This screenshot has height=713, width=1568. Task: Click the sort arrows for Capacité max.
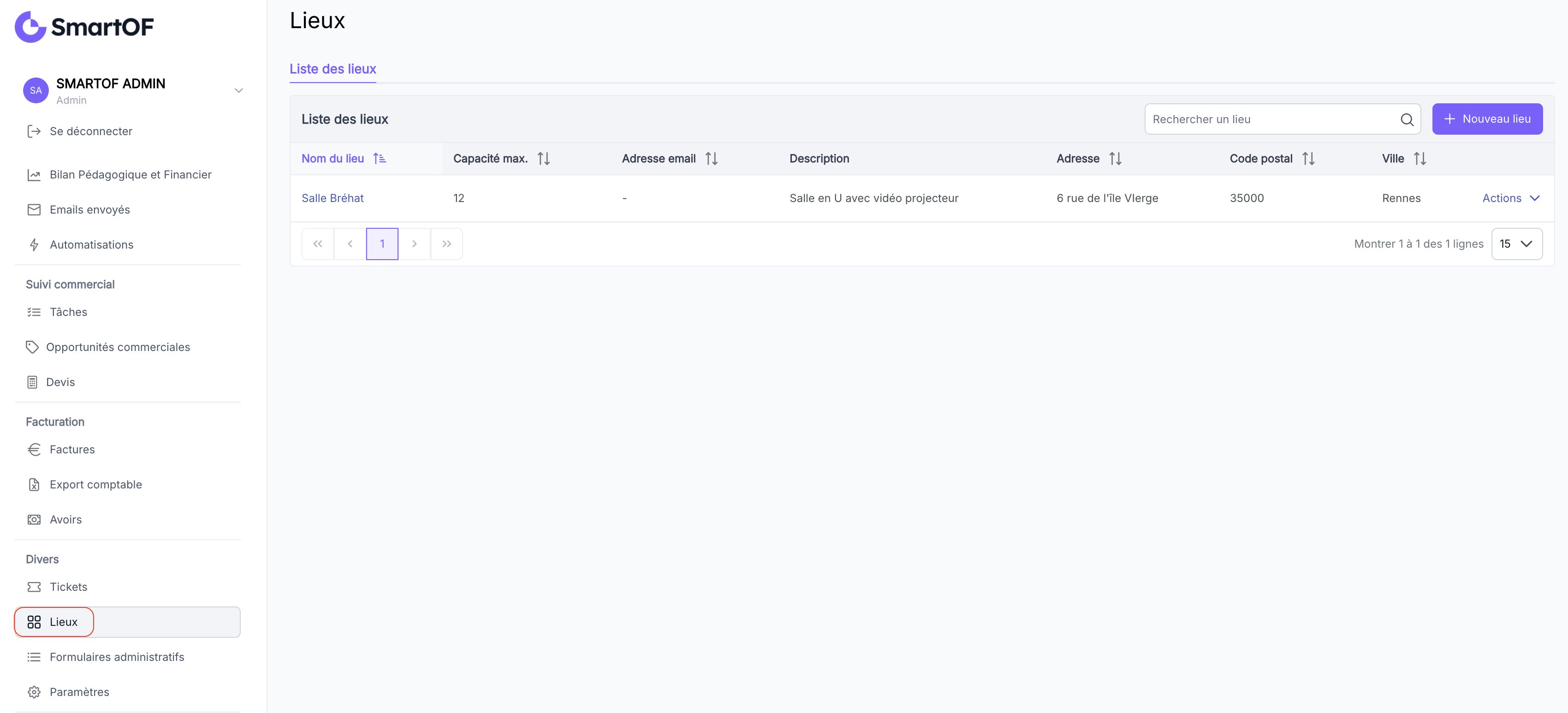click(x=544, y=158)
